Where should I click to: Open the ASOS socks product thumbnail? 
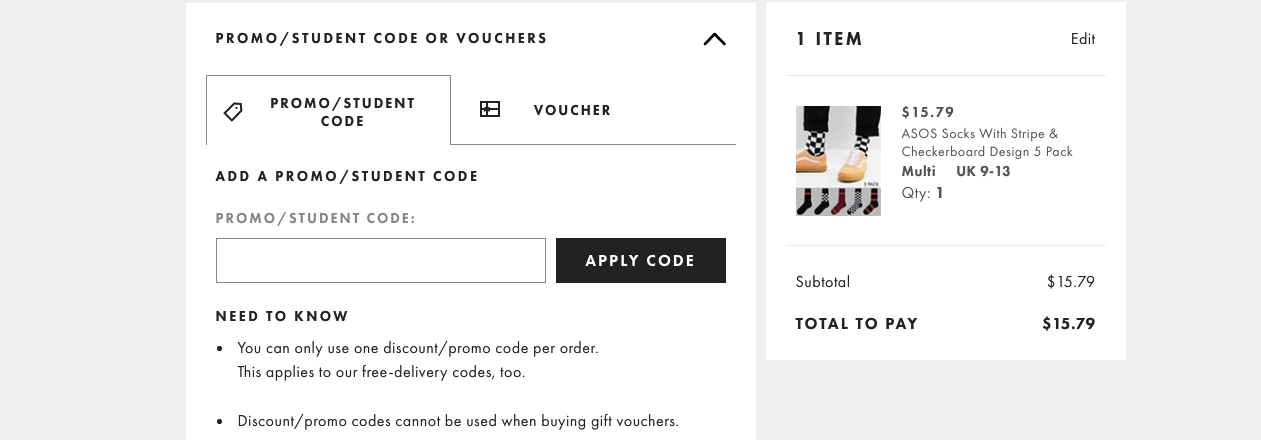pyautogui.click(x=838, y=161)
